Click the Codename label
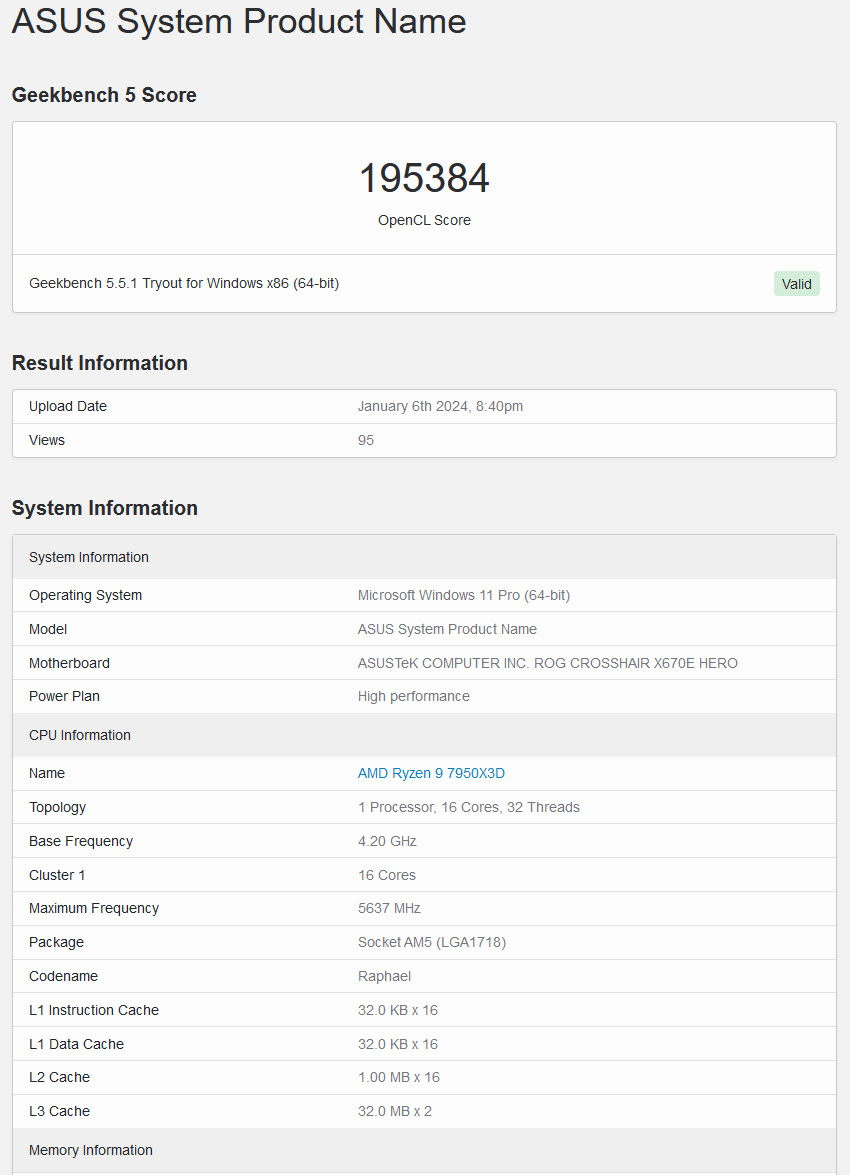850x1175 pixels. point(63,976)
